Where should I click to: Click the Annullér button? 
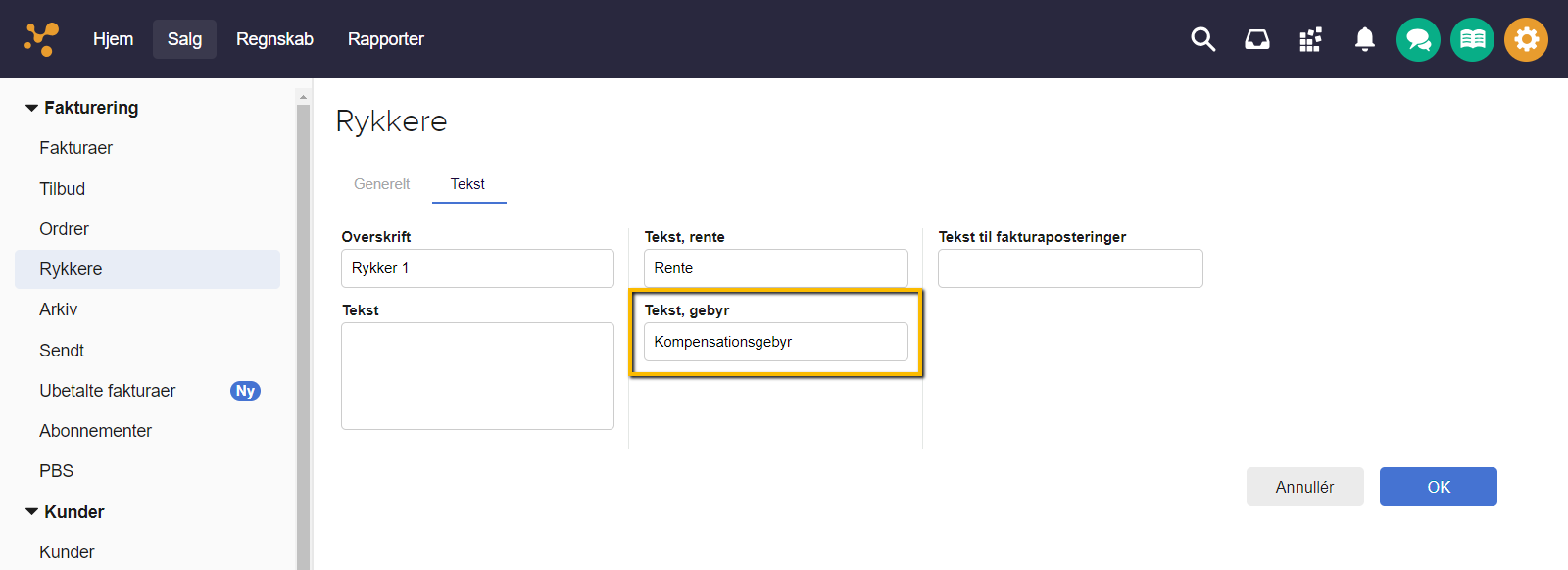(x=1304, y=487)
